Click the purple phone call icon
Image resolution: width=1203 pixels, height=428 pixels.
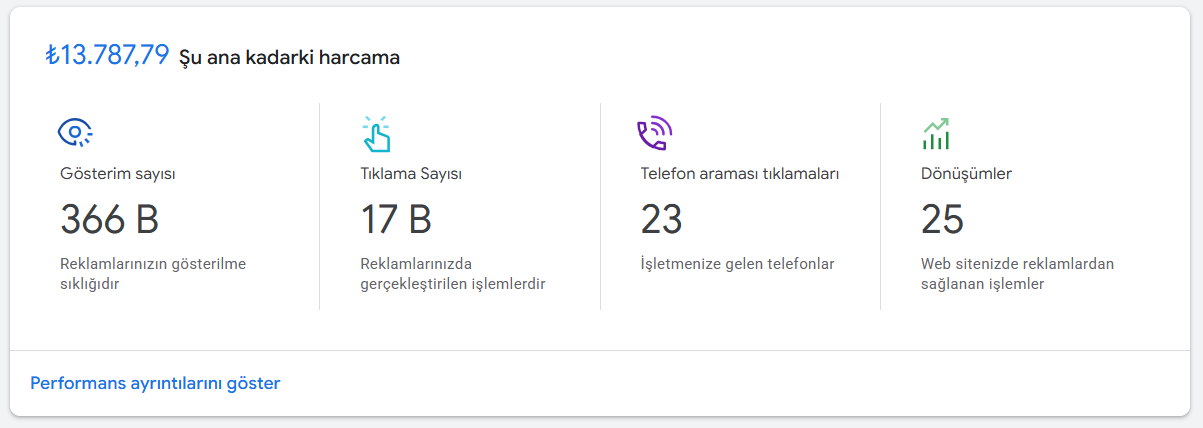(x=654, y=133)
